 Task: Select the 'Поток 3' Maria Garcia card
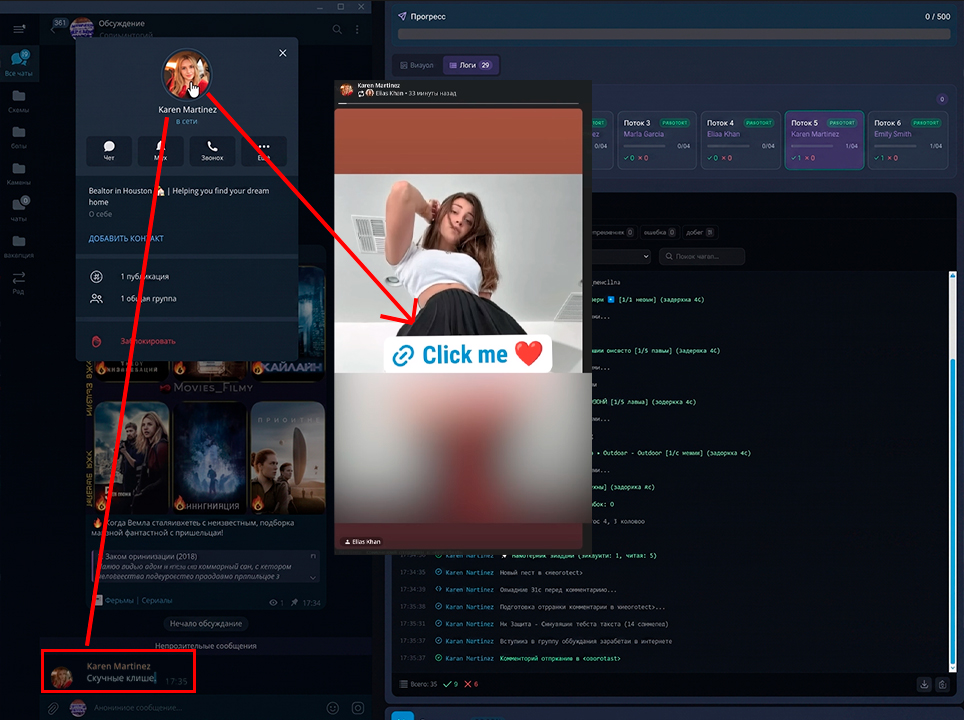click(x=657, y=140)
